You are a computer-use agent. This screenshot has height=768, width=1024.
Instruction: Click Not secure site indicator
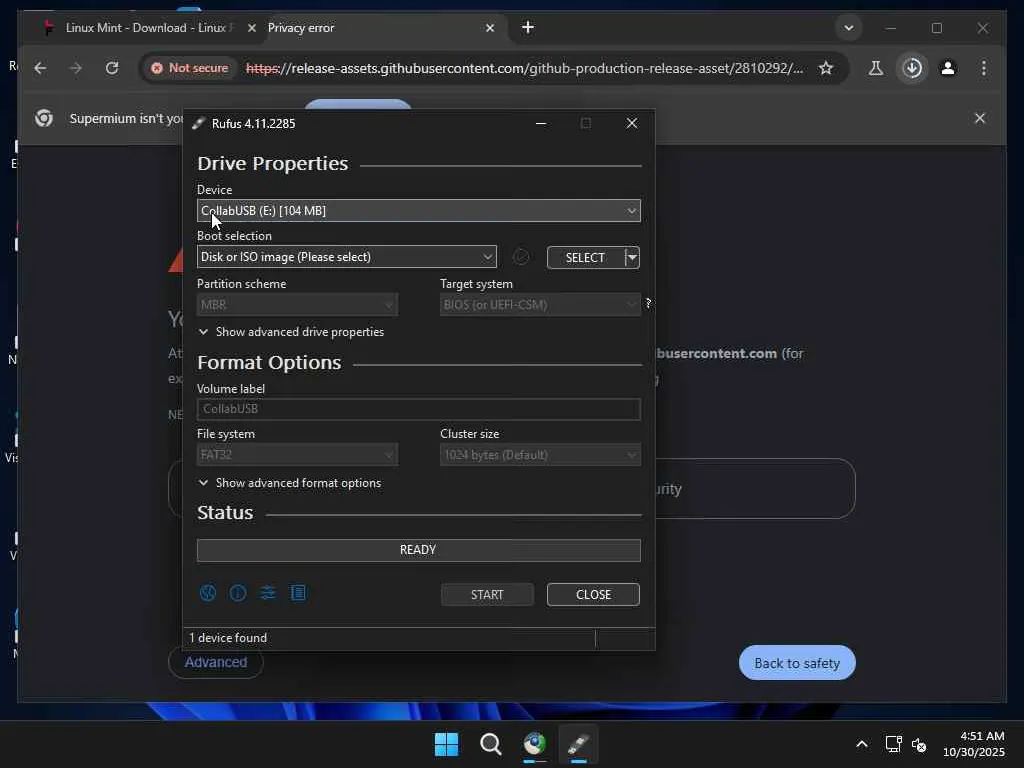click(x=190, y=68)
